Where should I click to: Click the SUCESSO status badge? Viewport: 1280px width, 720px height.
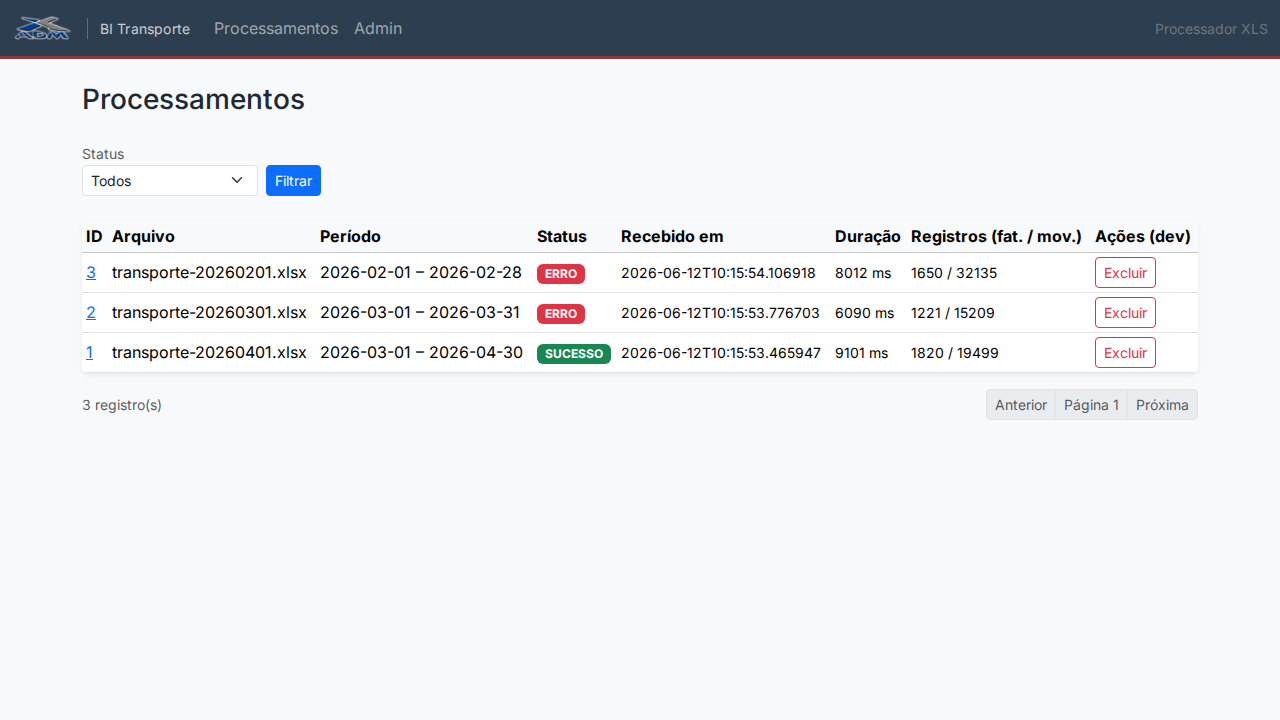[x=574, y=354]
